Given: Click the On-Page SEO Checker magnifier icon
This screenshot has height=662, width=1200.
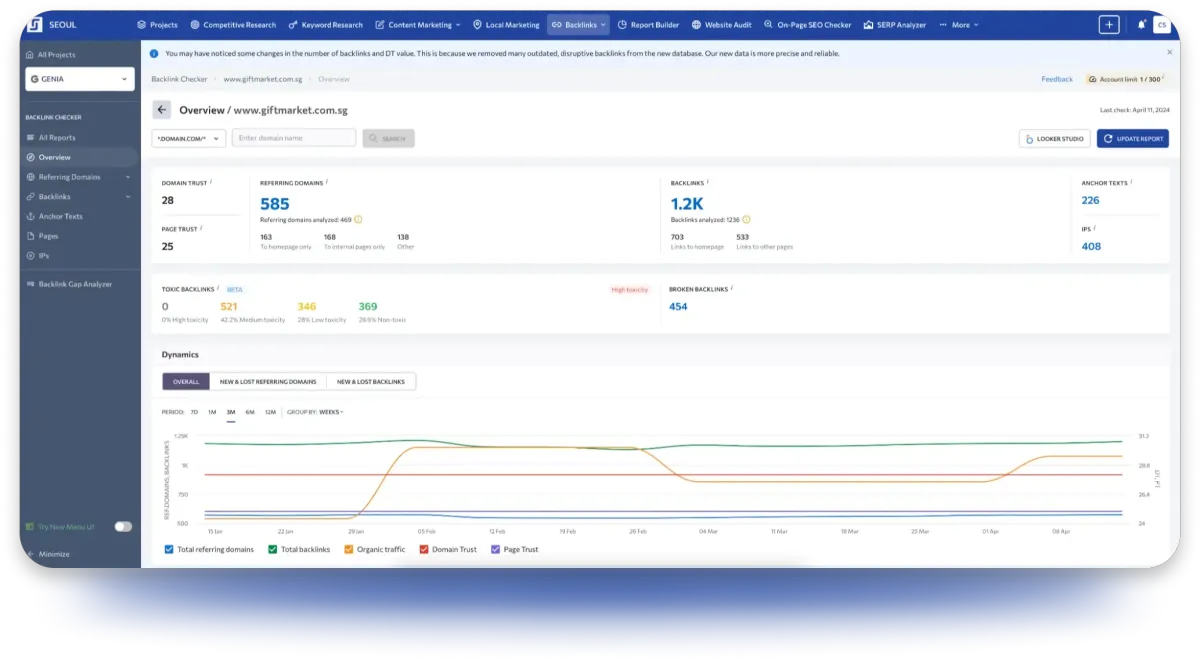Looking at the screenshot, I should tap(768, 25).
